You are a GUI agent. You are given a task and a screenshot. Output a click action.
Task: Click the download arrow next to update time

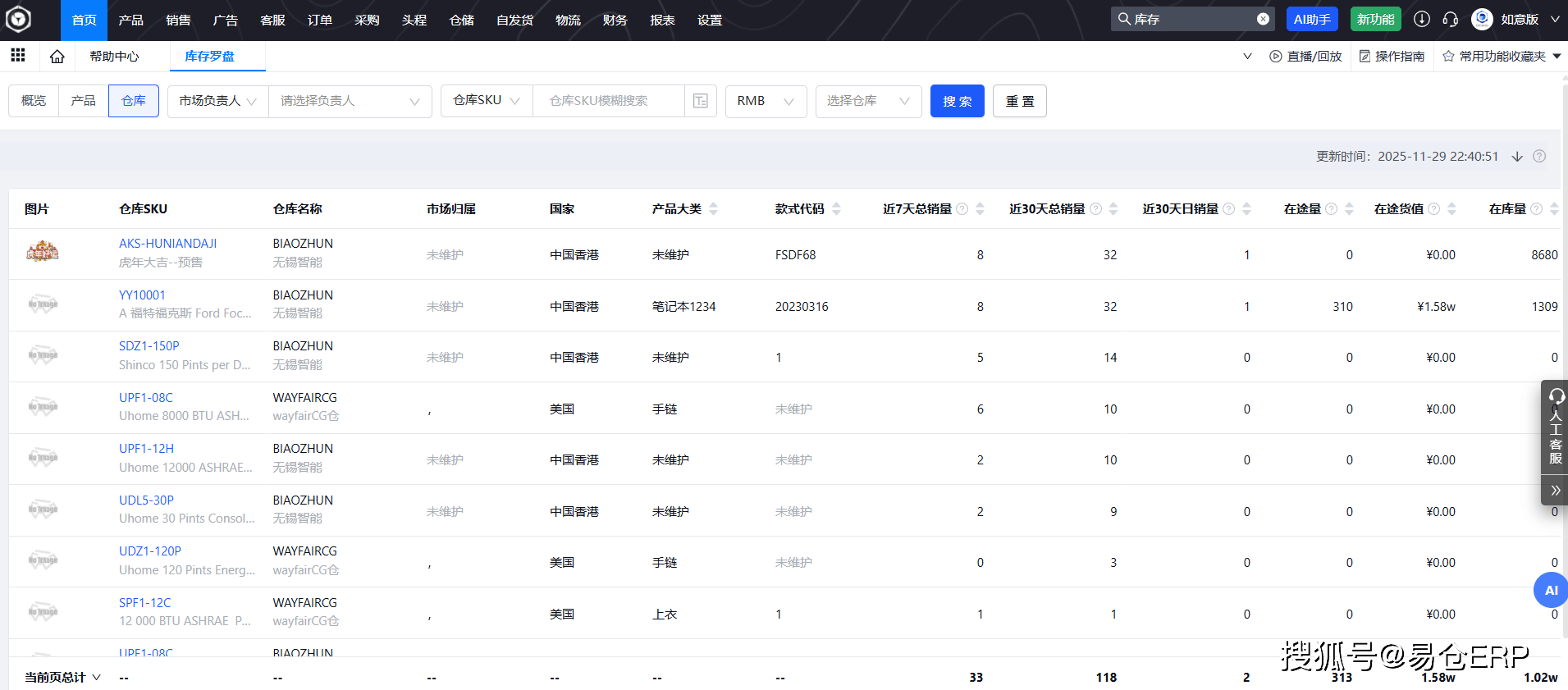pos(1517,157)
